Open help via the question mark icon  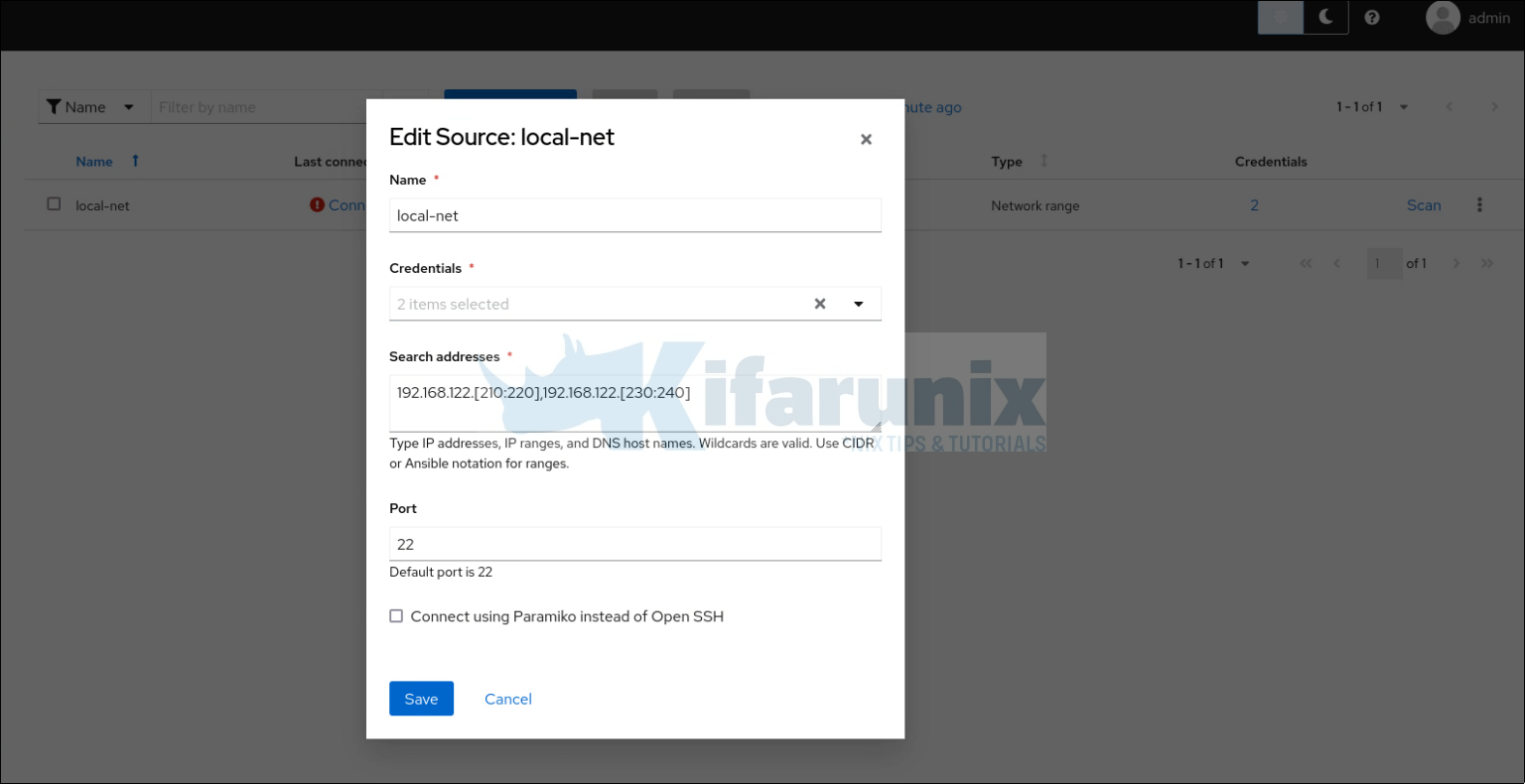(1372, 17)
